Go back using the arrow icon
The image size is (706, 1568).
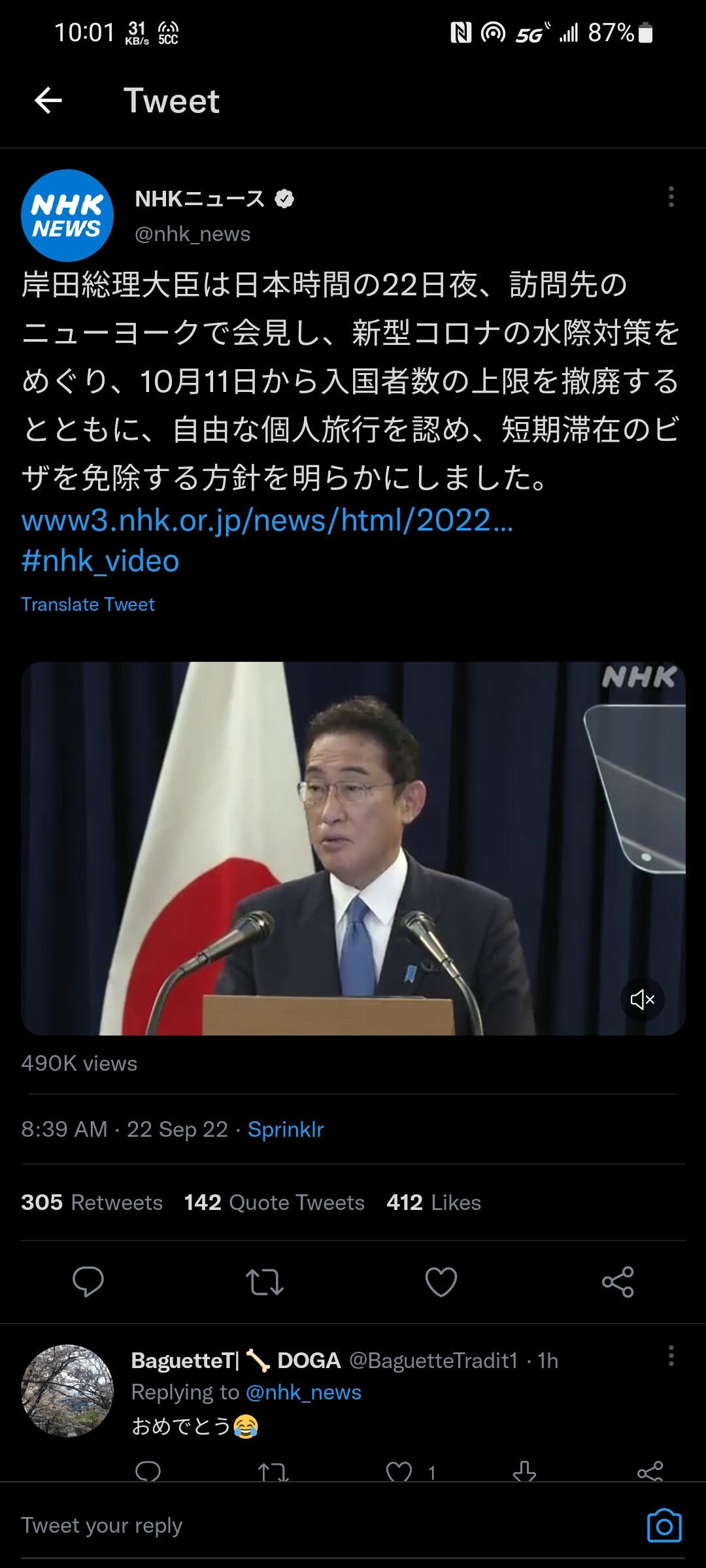point(48,101)
